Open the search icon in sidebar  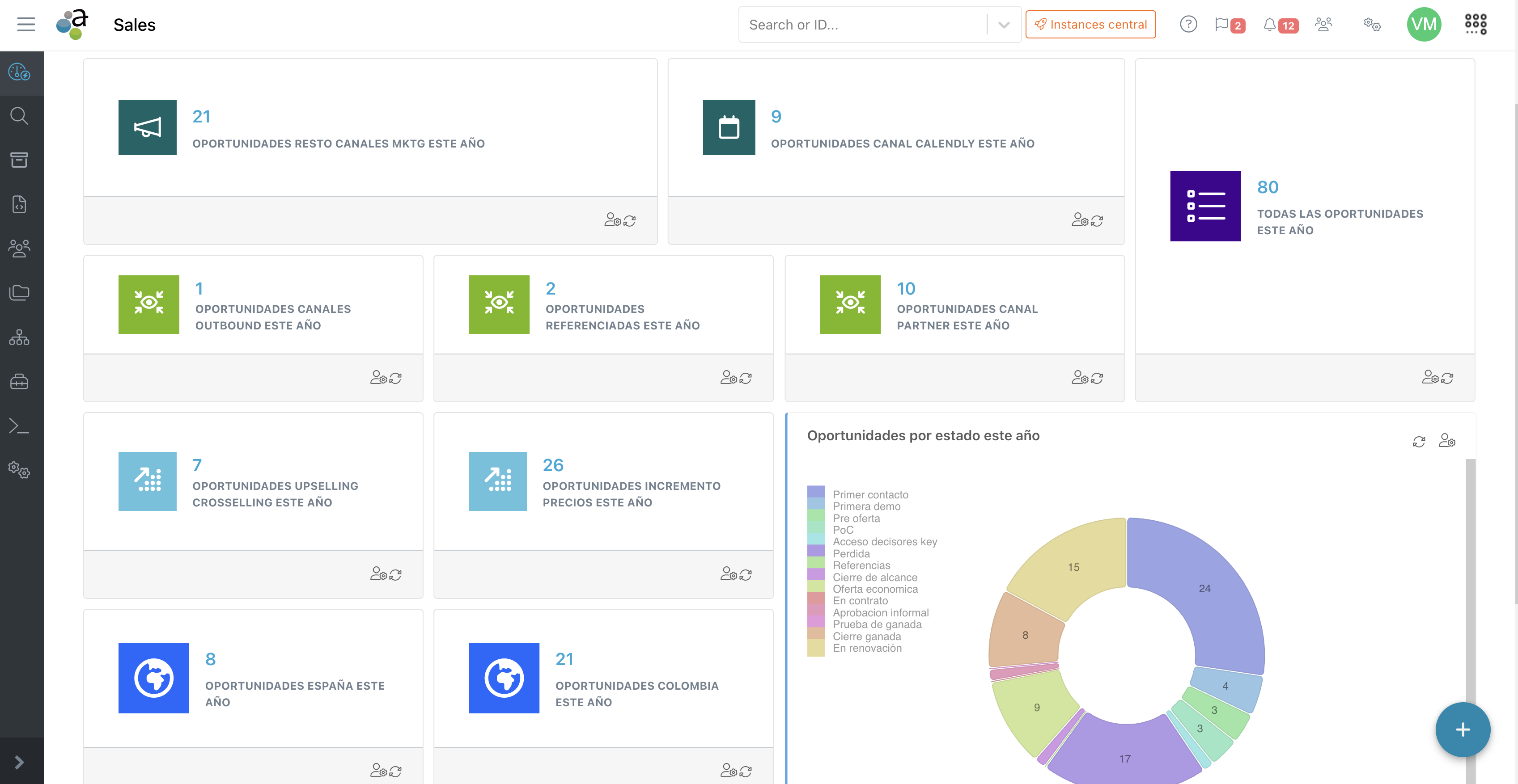(19, 116)
